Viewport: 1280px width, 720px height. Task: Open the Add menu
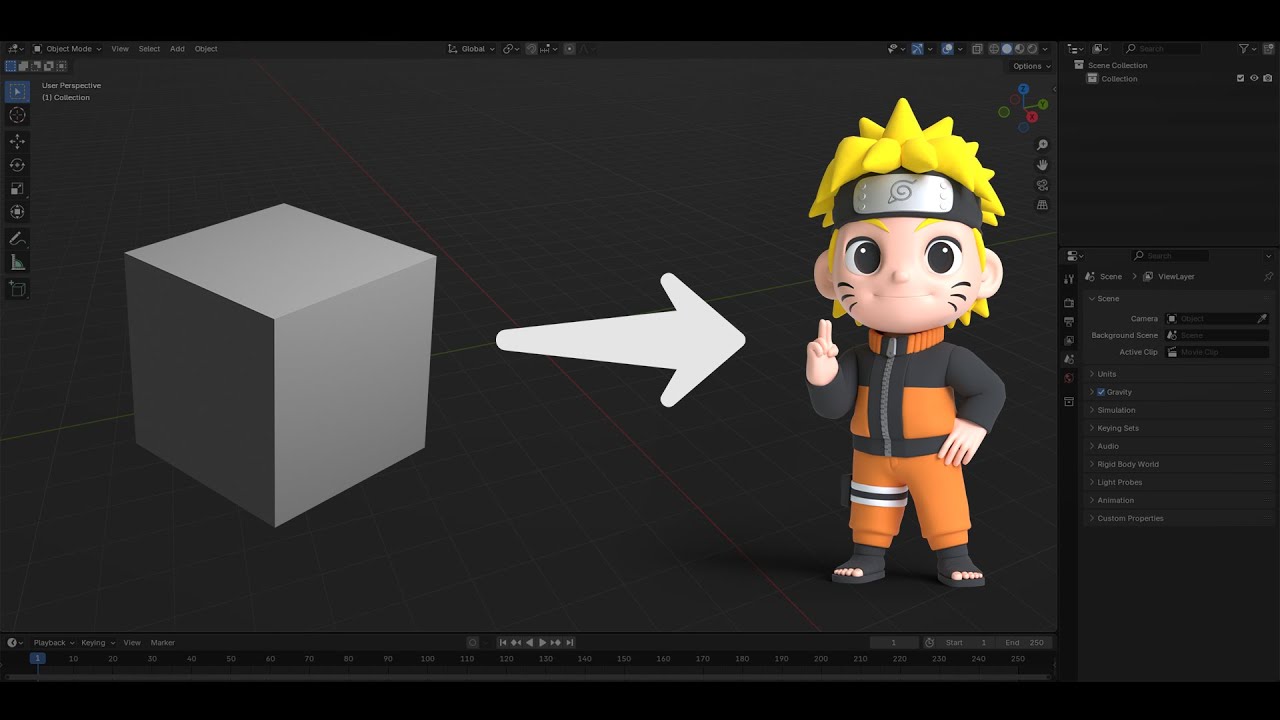[x=177, y=48]
